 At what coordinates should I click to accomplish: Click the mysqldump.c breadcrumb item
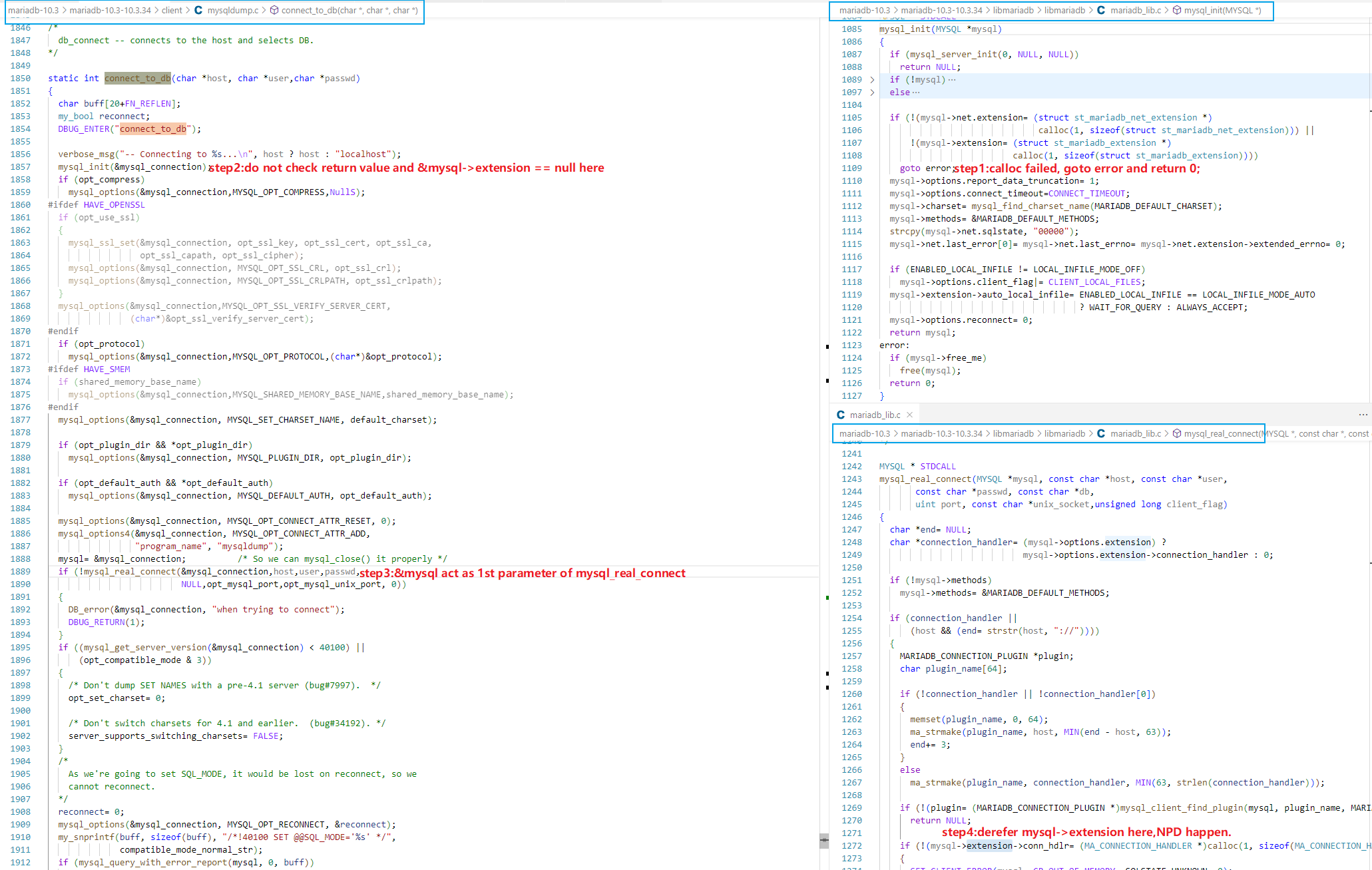click(232, 10)
